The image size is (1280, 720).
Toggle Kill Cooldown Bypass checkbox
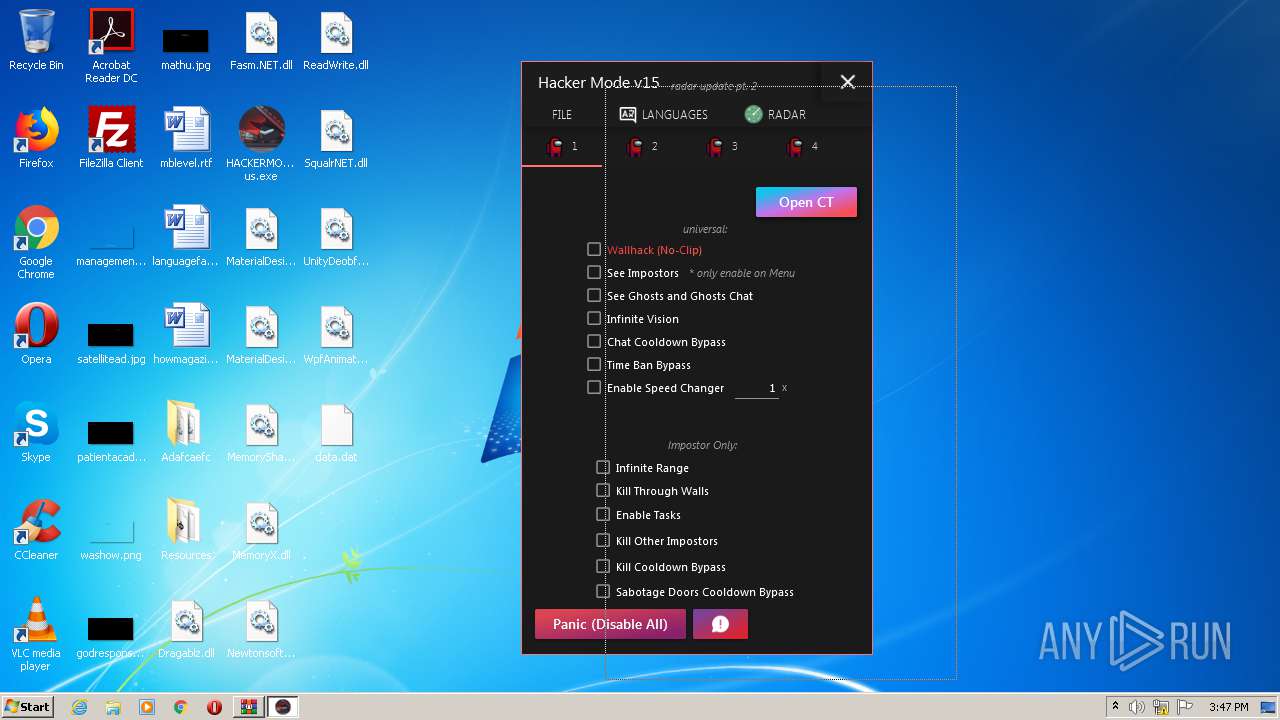pyautogui.click(x=603, y=566)
